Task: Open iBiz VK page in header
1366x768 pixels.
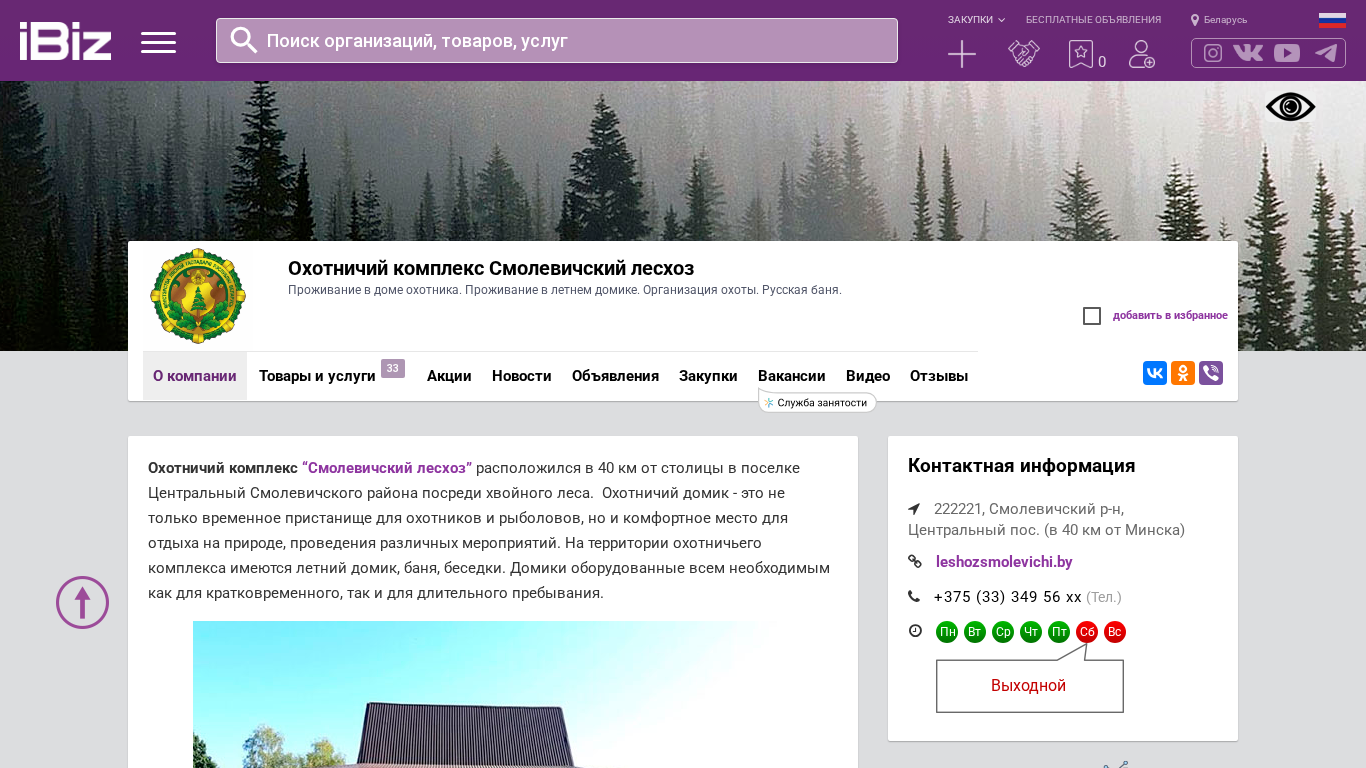Action: click(1248, 53)
